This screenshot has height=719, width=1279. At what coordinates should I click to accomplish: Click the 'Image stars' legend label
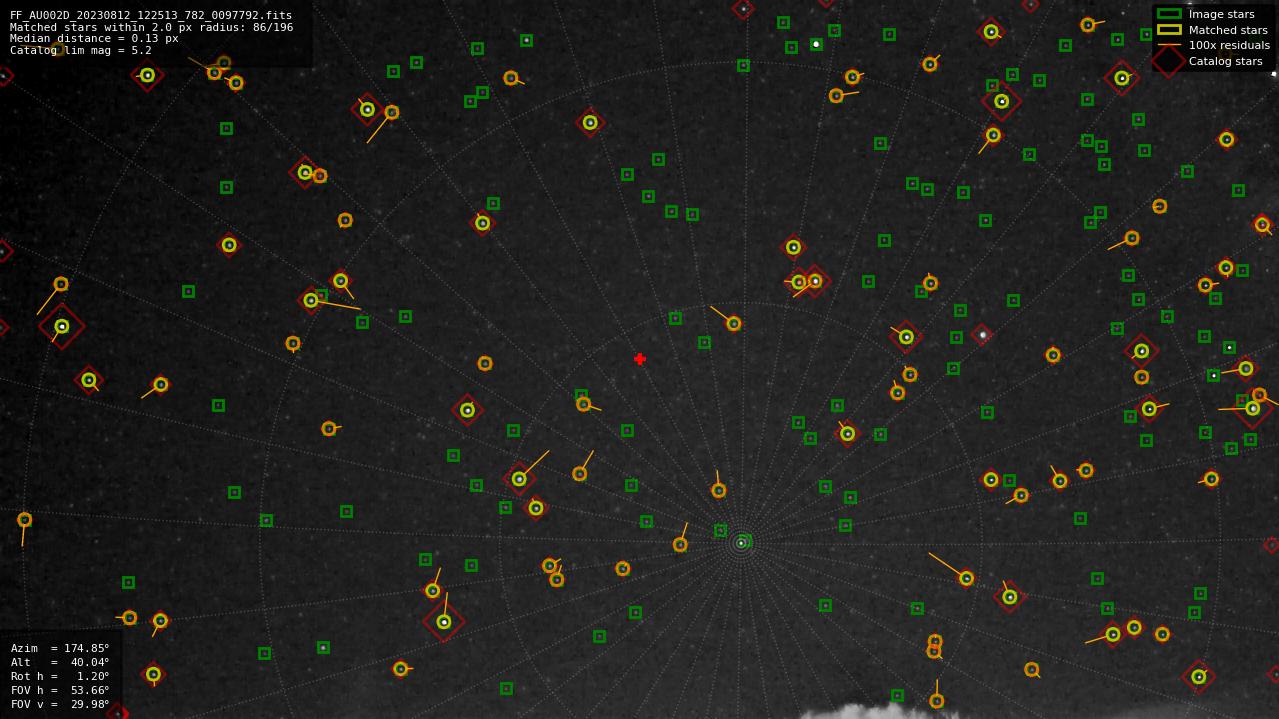tap(1221, 15)
